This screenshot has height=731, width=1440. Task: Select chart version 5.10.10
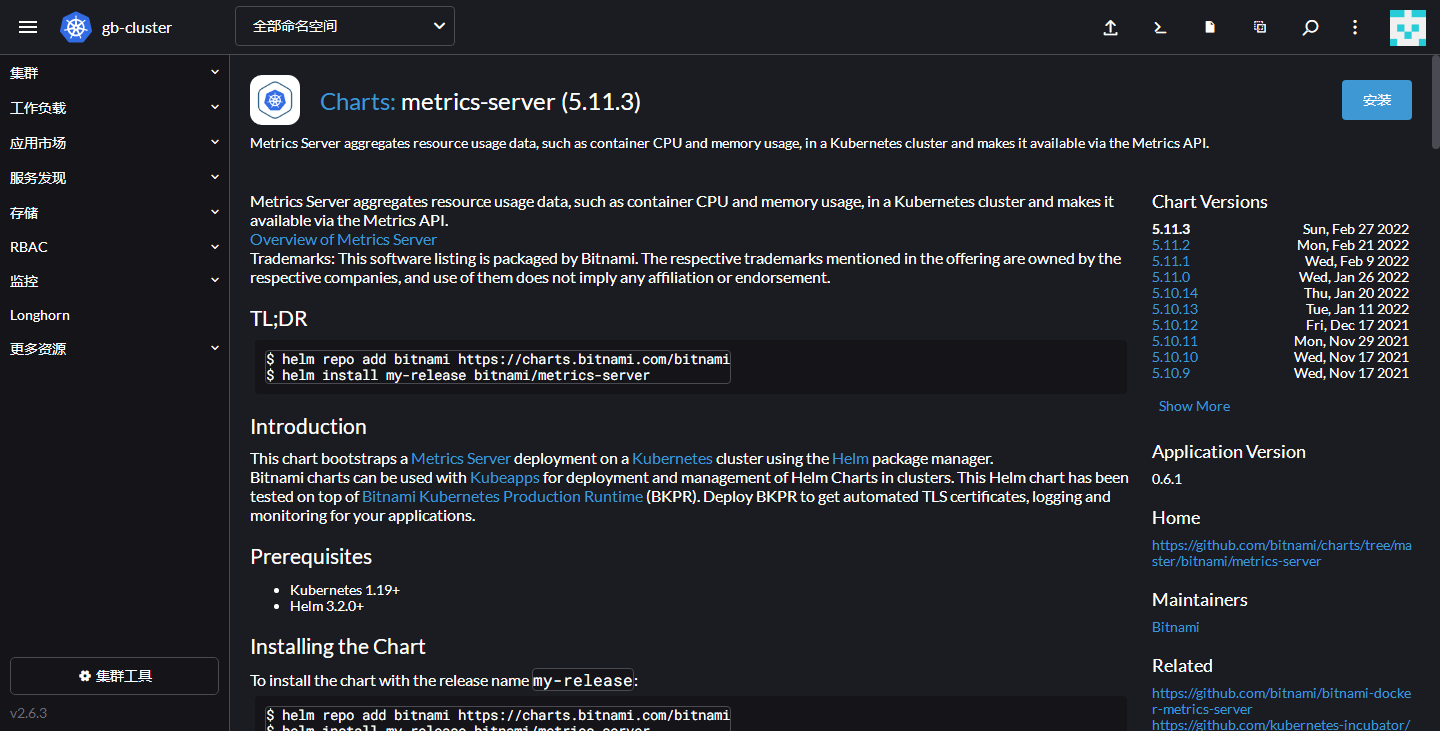pyautogui.click(x=1175, y=357)
